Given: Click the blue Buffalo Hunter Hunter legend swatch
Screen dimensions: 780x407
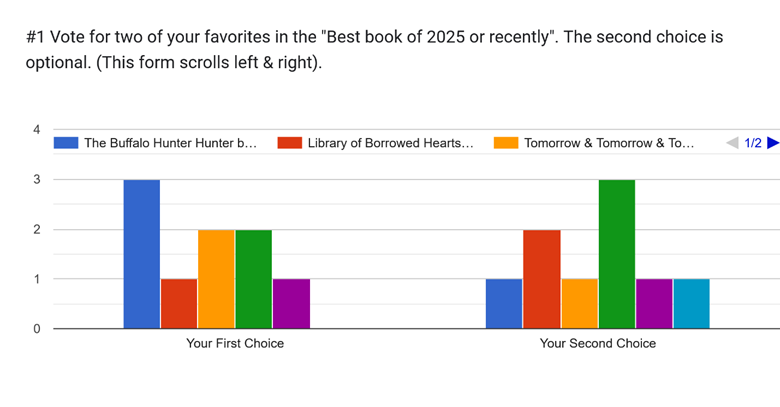Looking at the screenshot, I should tap(66, 143).
